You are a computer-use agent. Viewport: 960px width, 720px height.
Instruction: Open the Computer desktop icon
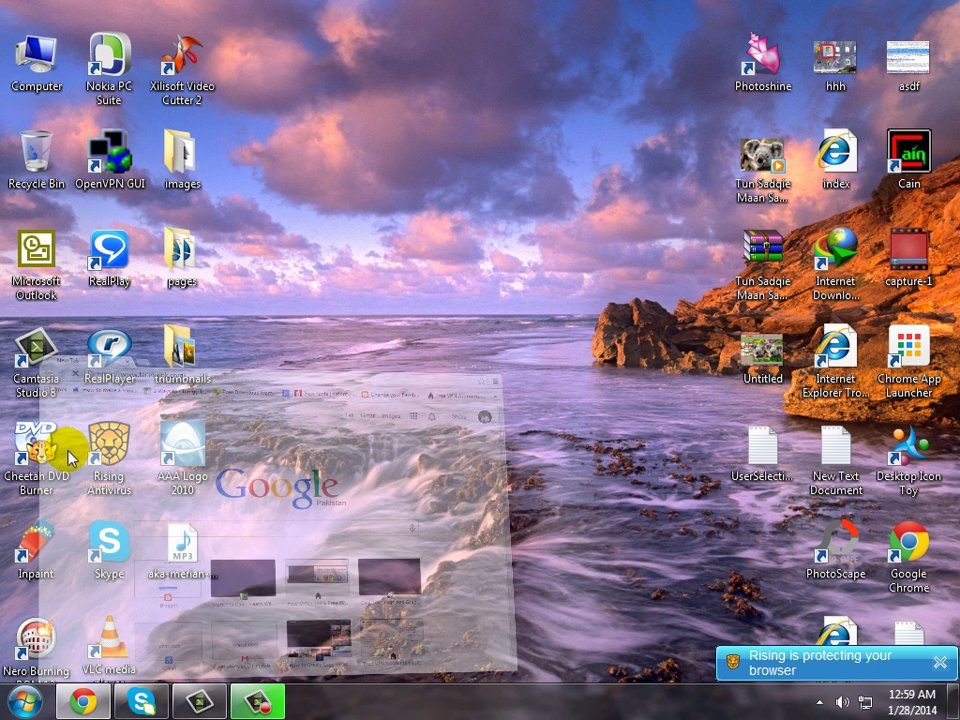(36, 63)
